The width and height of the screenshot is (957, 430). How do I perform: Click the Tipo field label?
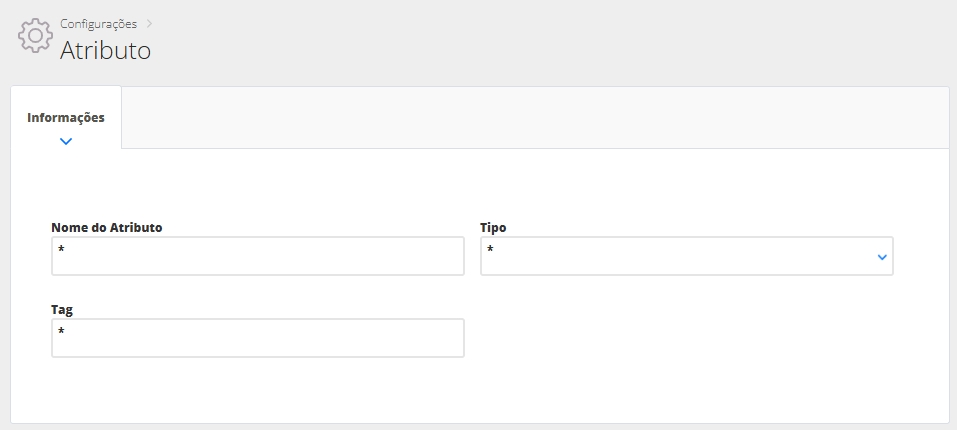pyautogui.click(x=493, y=227)
